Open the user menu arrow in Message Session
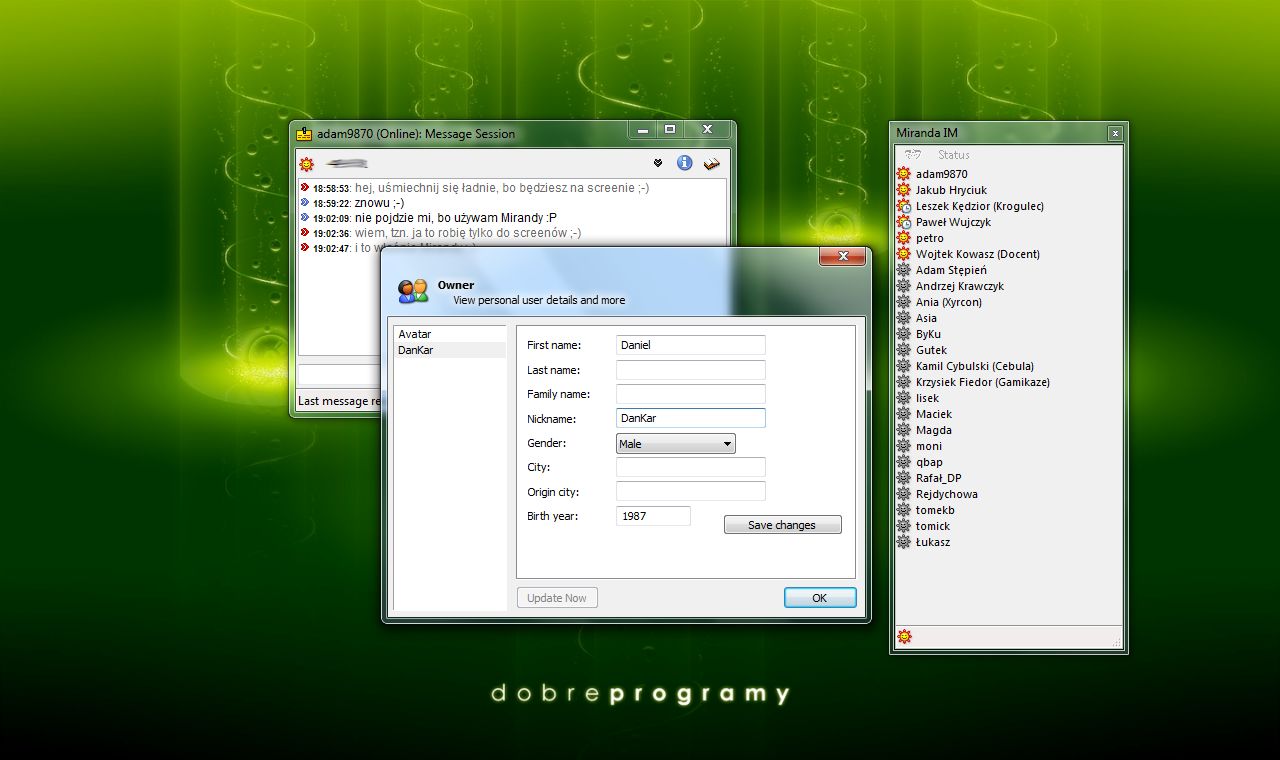The height and width of the screenshot is (760, 1280). (x=658, y=163)
